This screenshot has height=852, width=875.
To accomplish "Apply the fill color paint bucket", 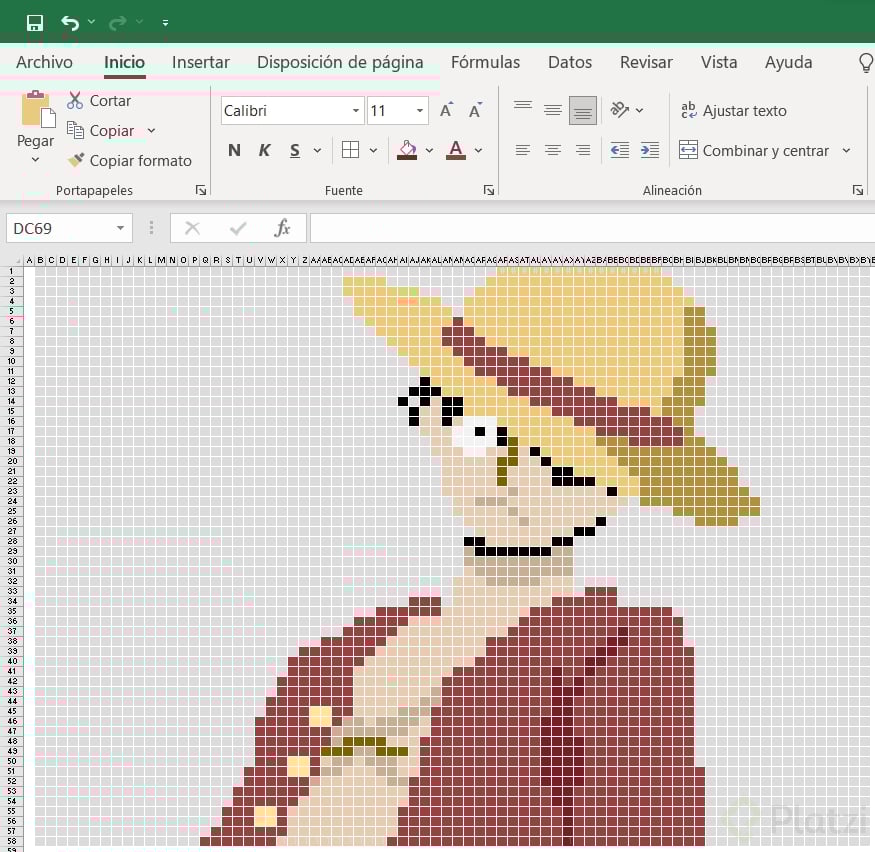I will 407,150.
